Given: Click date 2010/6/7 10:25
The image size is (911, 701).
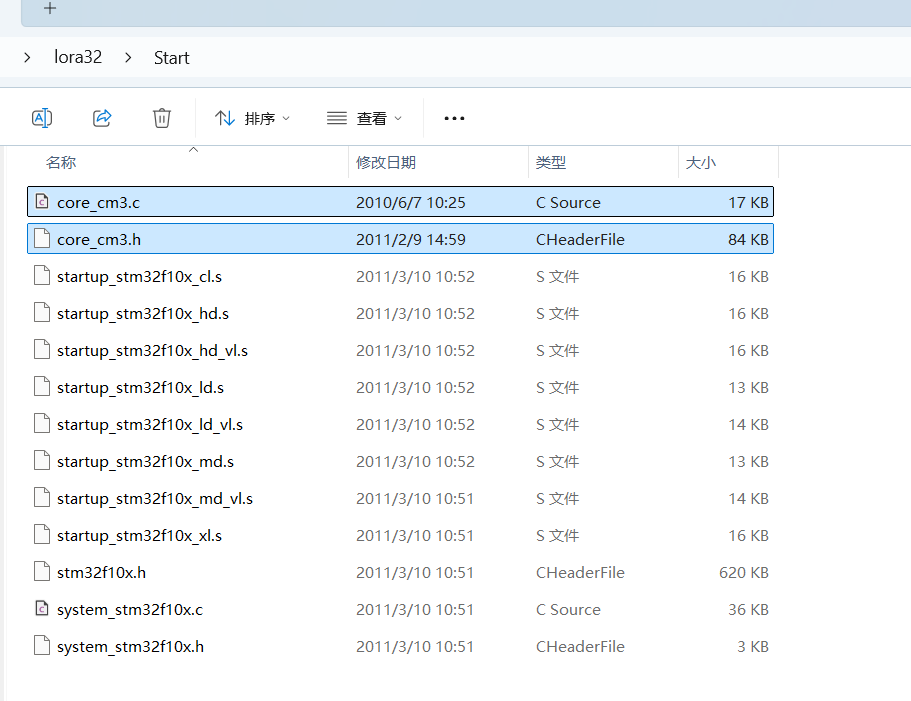Looking at the screenshot, I should pos(411,203).
